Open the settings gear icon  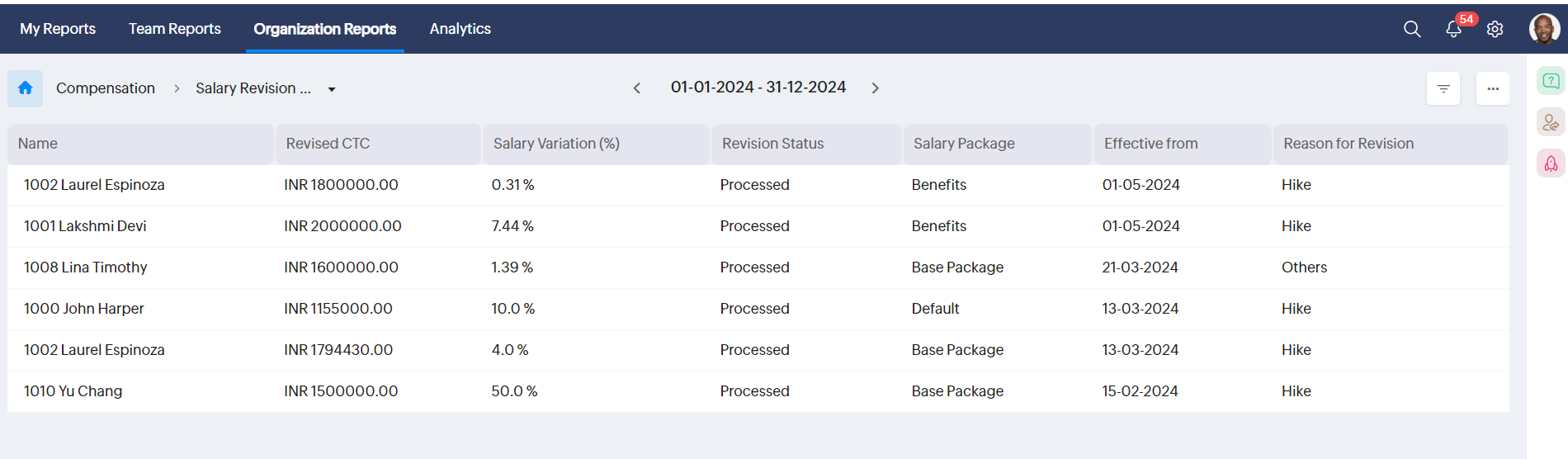(x=1495, y=30)
